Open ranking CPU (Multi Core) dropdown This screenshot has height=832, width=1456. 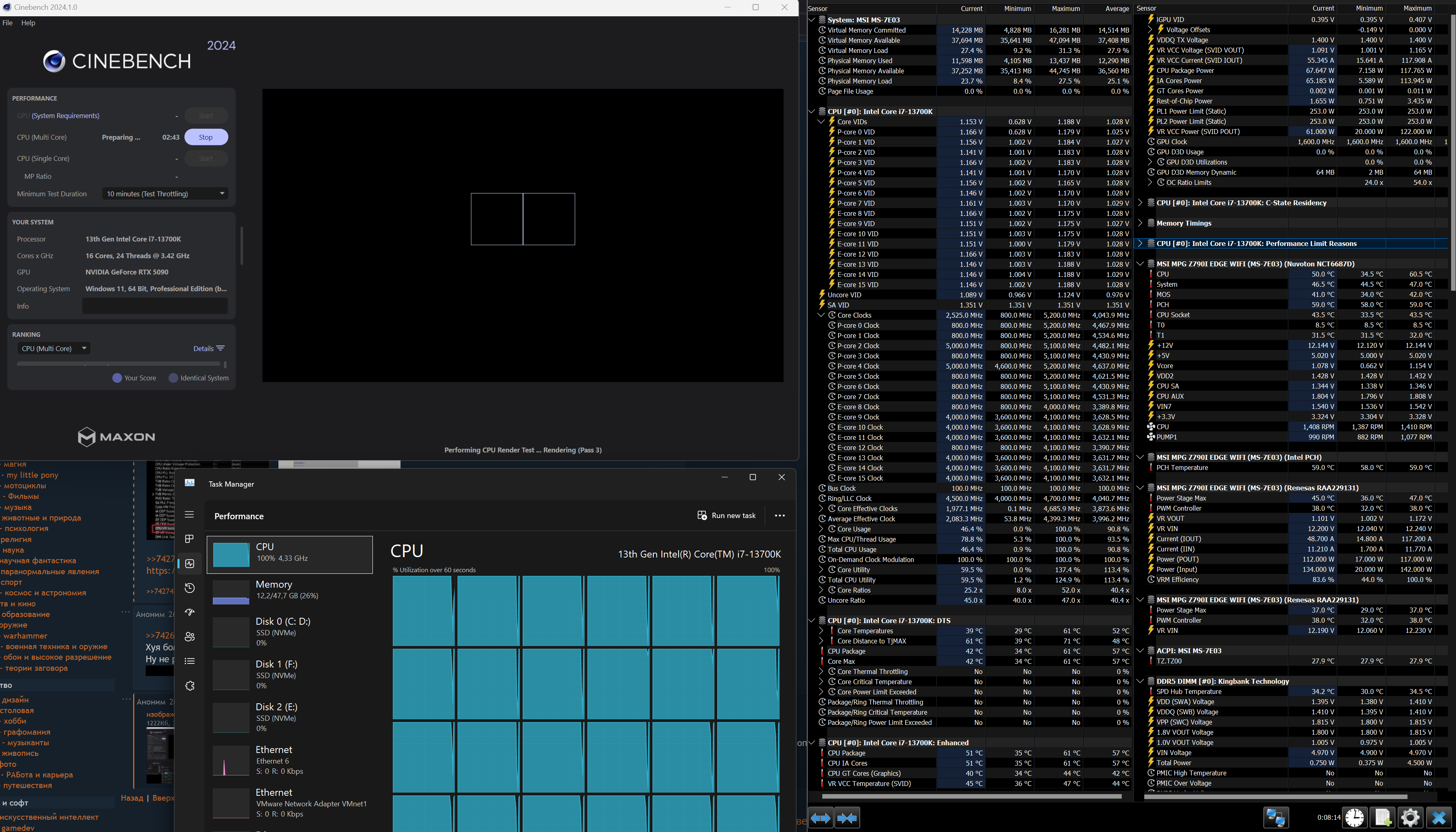tap(54, 349)
